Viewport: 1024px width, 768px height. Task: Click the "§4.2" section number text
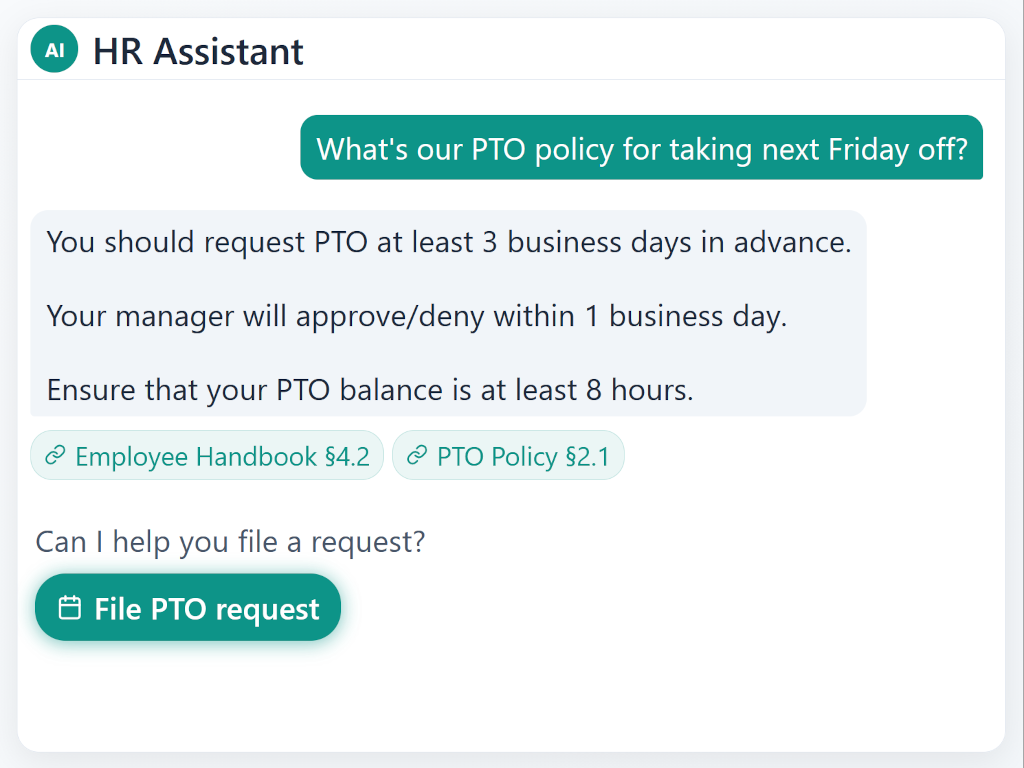click(347, 457)
